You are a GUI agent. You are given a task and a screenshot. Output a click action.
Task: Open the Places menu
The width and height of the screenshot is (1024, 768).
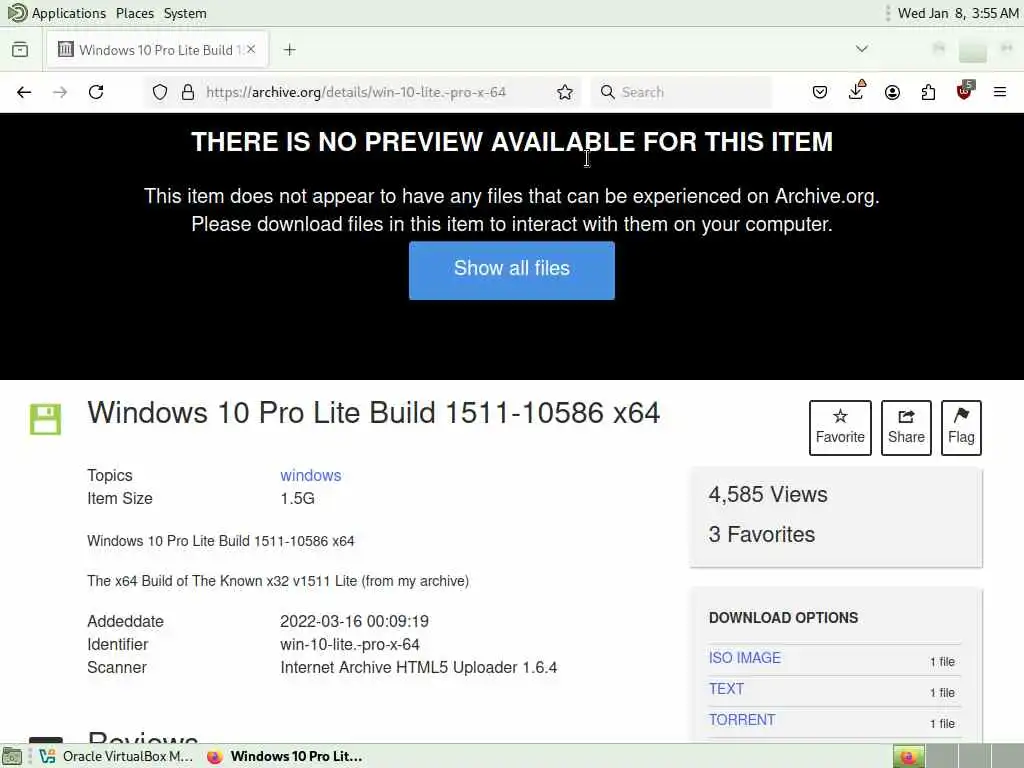135,13
